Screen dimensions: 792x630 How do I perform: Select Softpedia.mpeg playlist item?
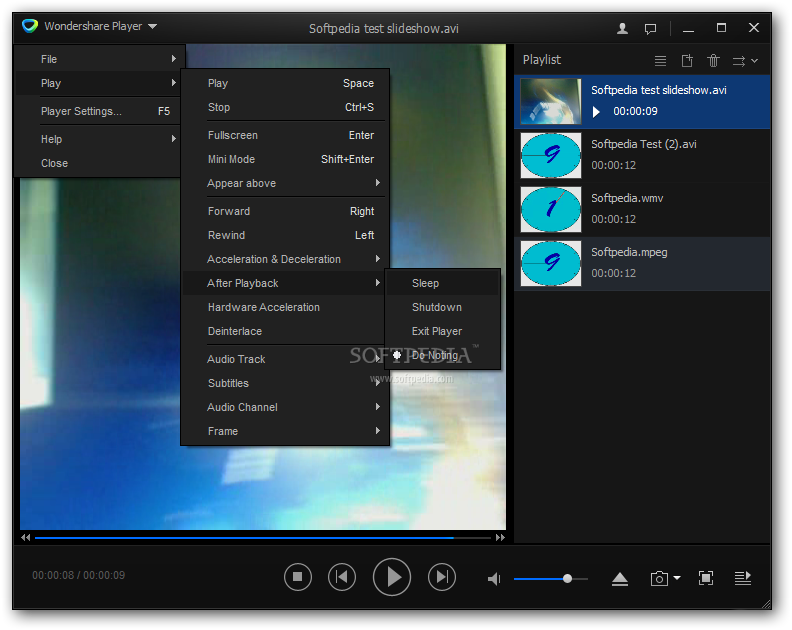tap(642, 263)
